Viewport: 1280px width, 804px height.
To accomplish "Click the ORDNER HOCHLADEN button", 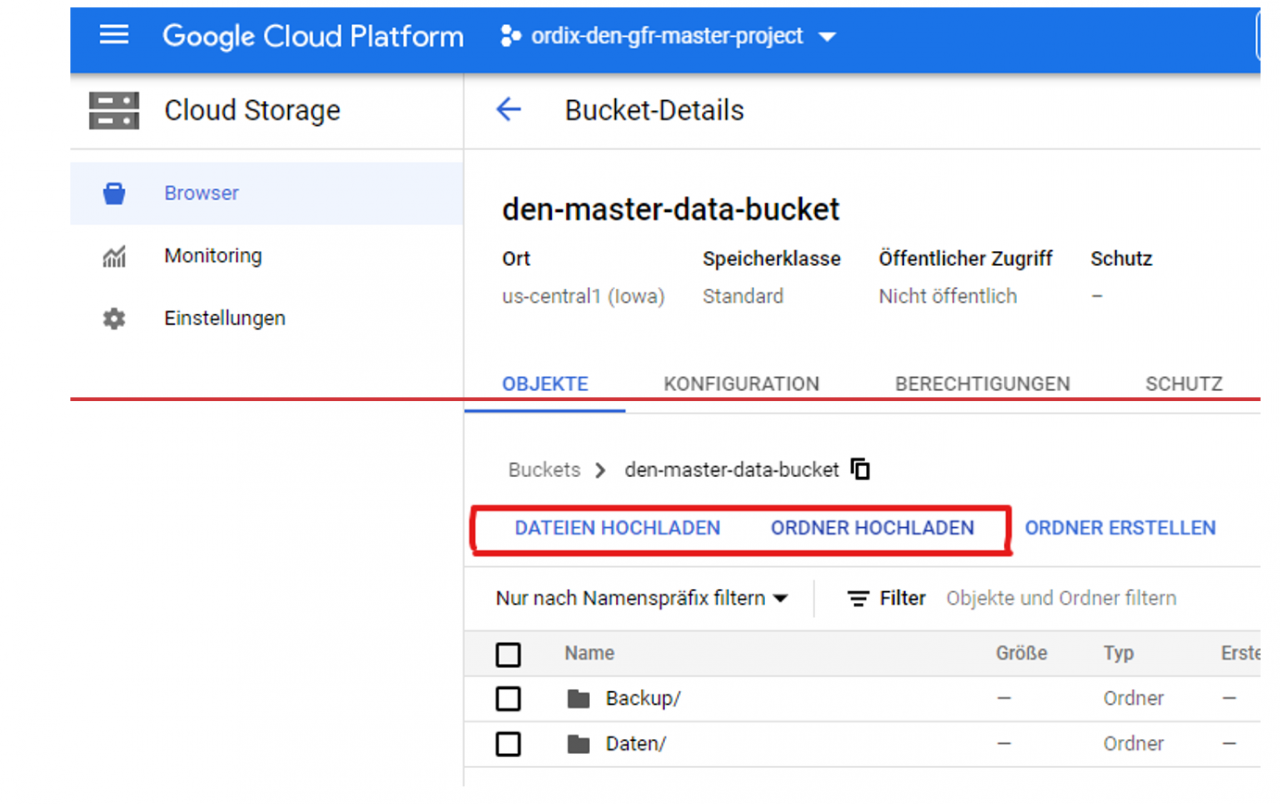I will pyautogui.click(x=872, y=528).
